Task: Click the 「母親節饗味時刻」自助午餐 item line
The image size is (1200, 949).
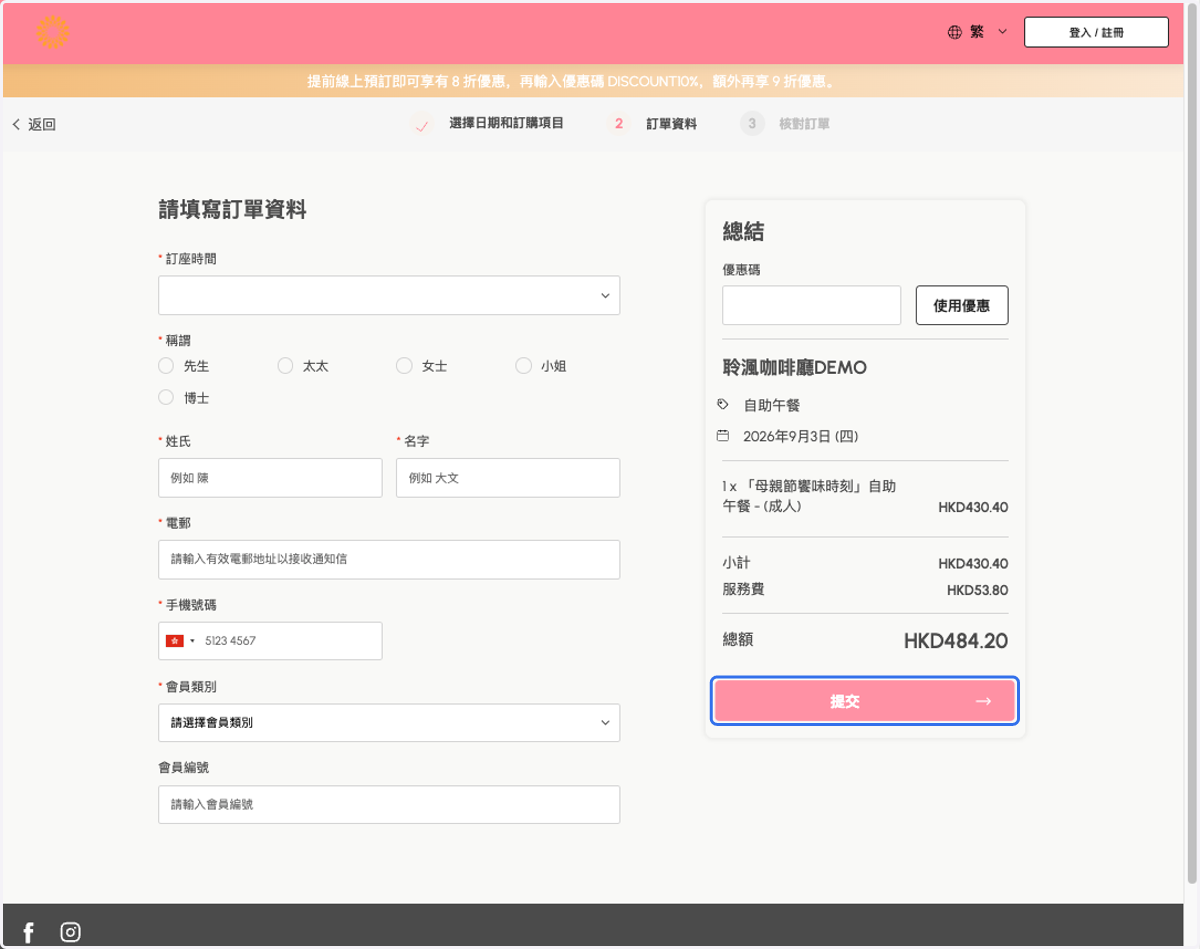Action: (809, 496)
